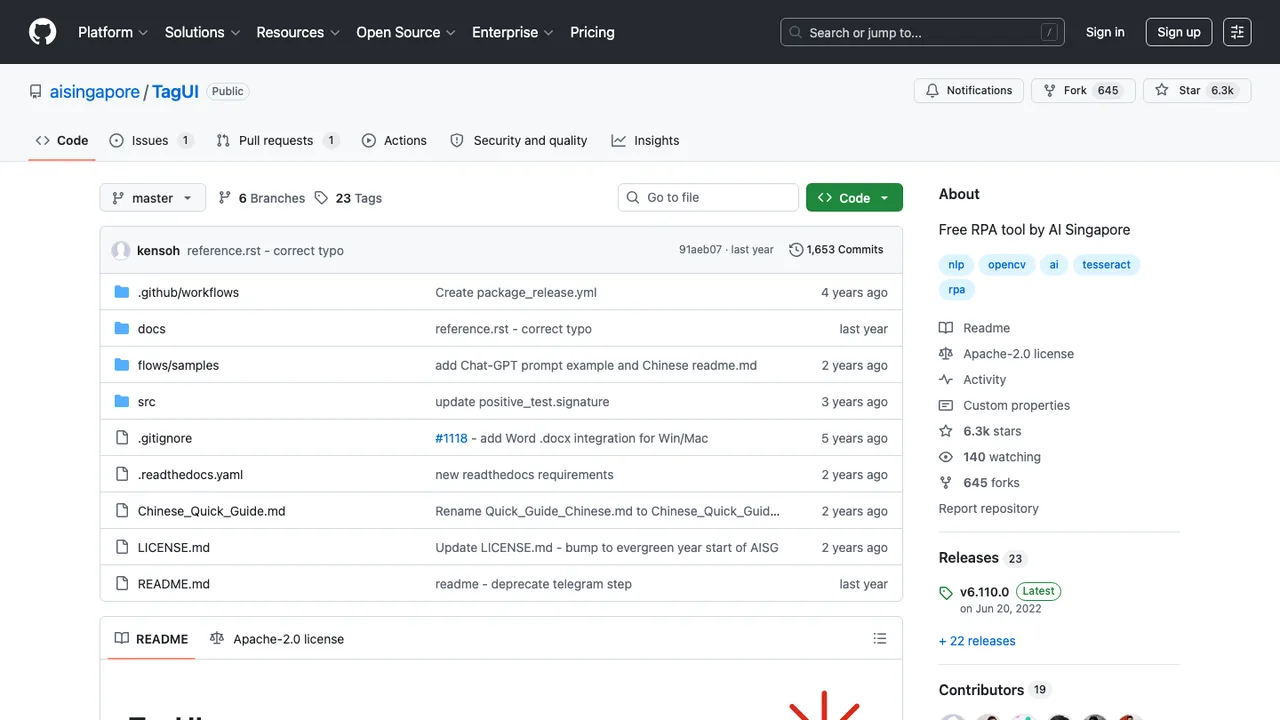This screenshot has width=1280, height=720.
Task: Go to the Pricing page
Action: 592,32
